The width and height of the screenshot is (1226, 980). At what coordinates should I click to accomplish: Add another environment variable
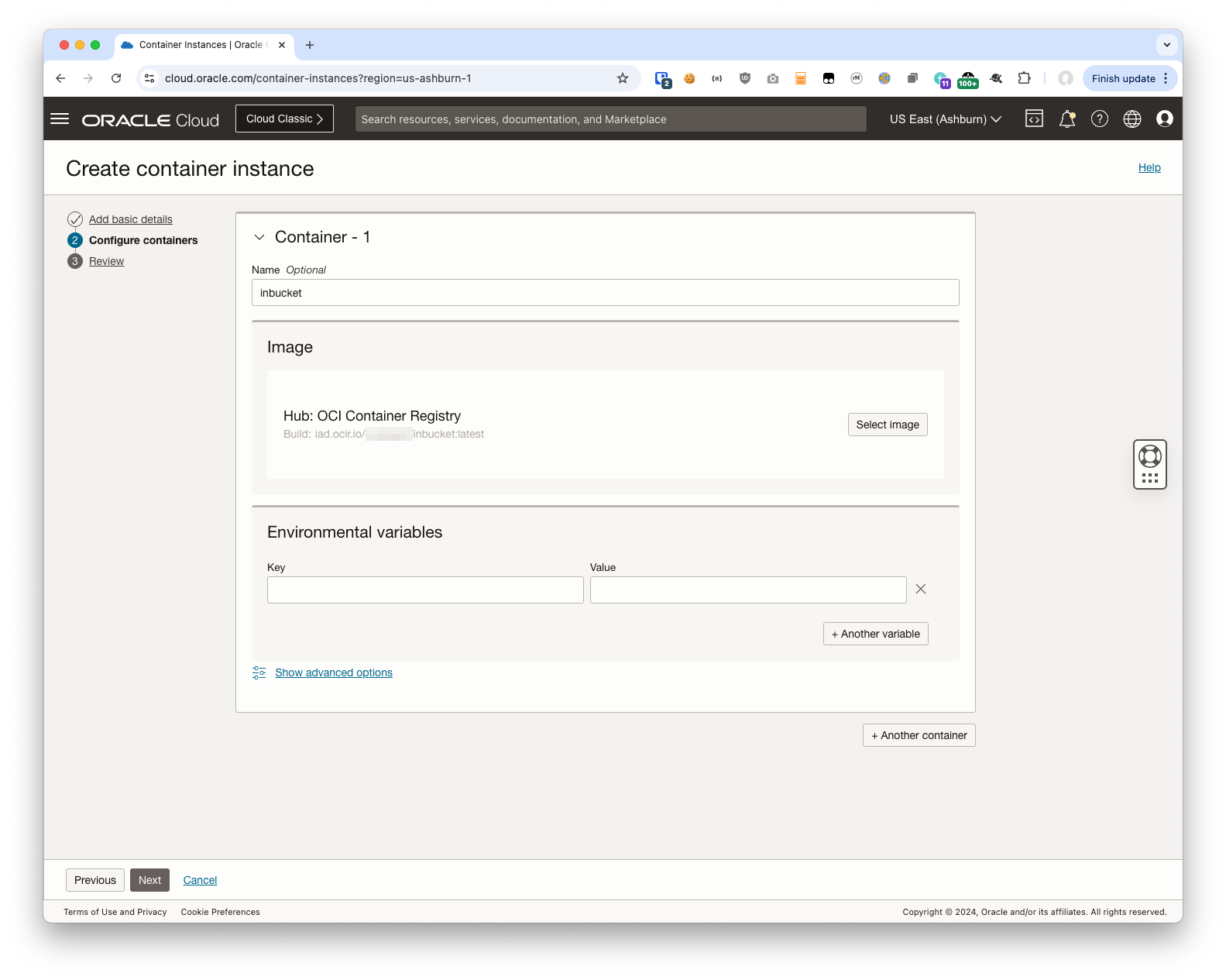click(876, 634)
